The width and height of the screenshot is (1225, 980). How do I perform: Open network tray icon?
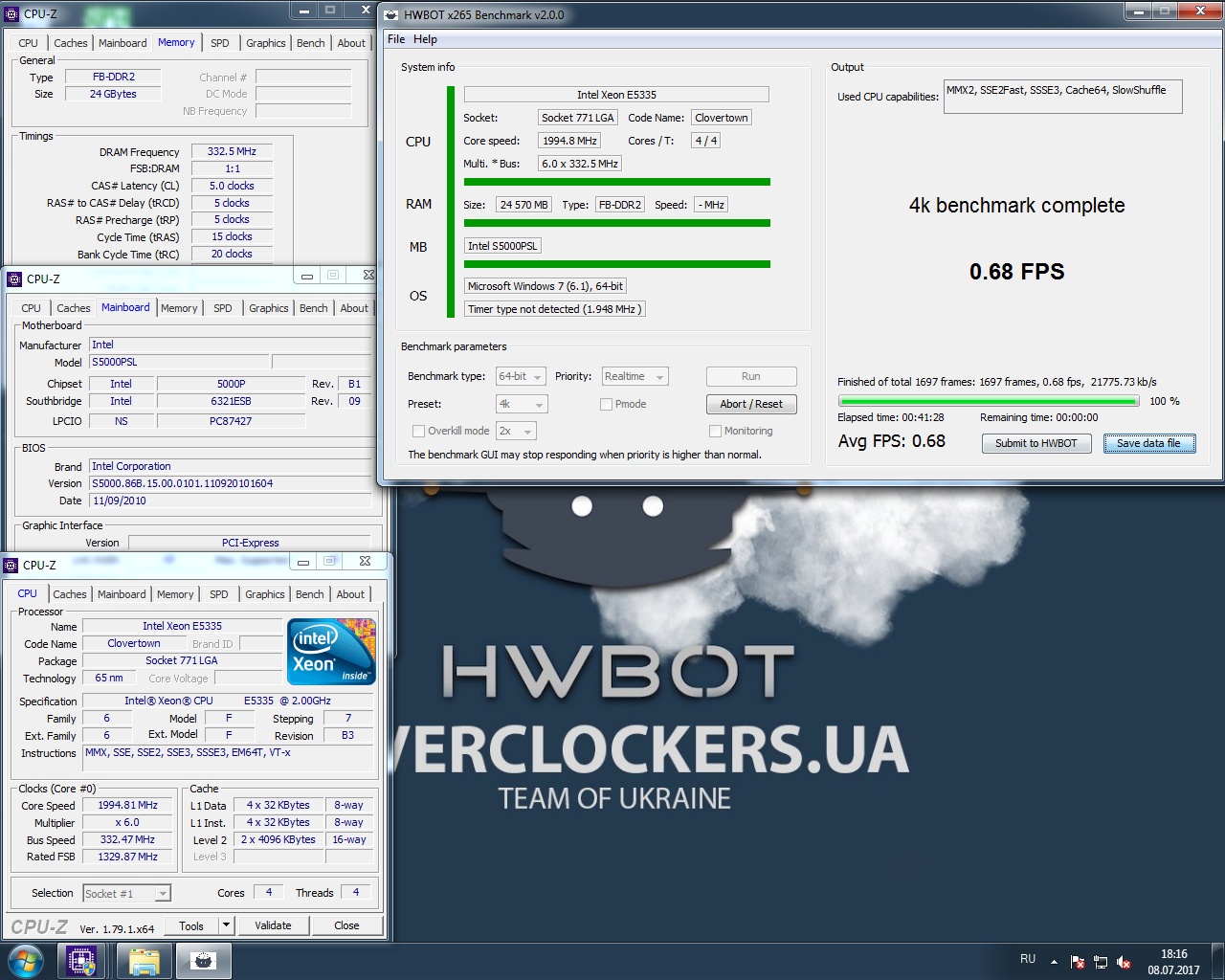pos(1101,962)
